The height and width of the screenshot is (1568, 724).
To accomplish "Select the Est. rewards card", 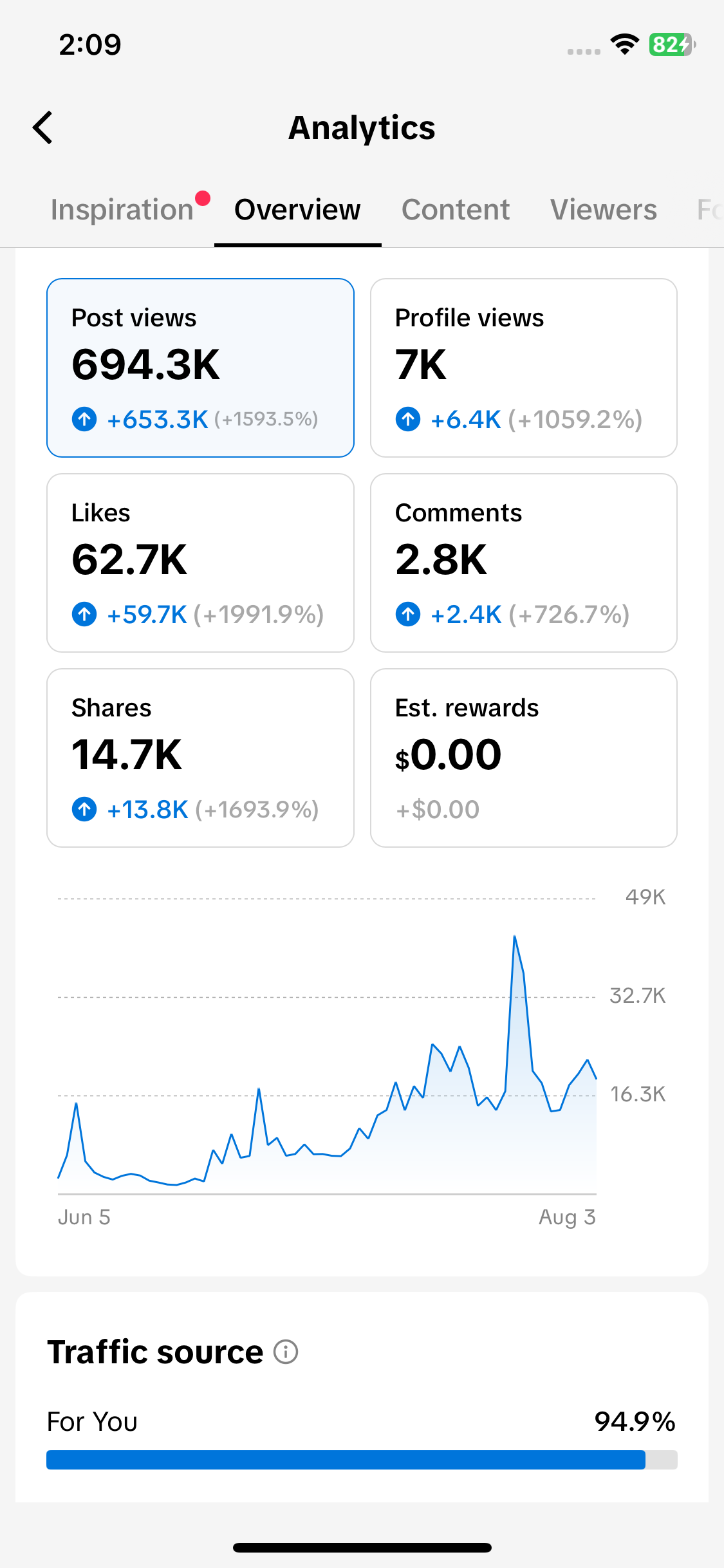I will coord(524,758).
